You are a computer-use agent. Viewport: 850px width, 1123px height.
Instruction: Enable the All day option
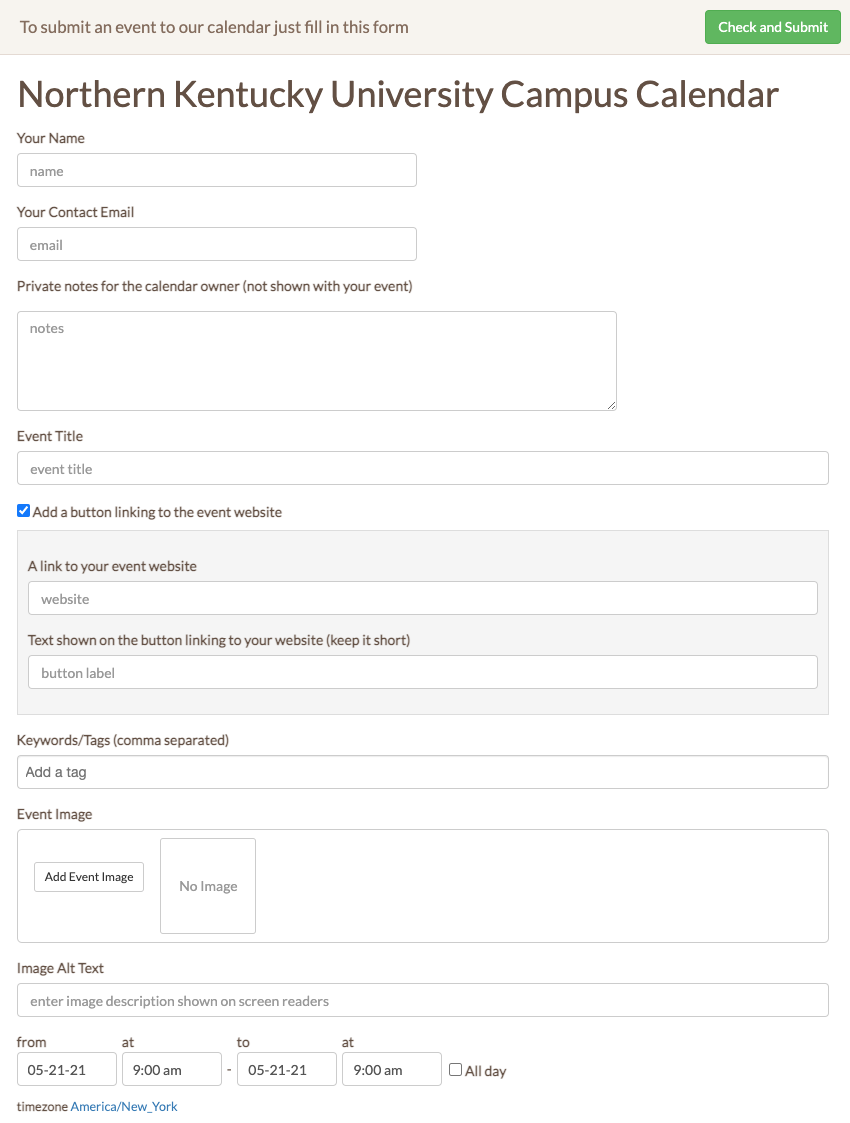click(x=456, y=1070)
